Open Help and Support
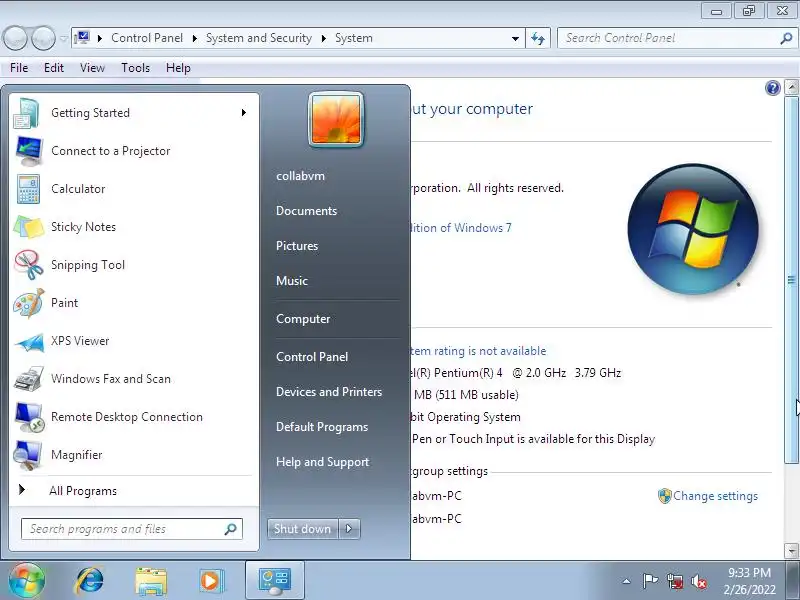 [322, 462]
